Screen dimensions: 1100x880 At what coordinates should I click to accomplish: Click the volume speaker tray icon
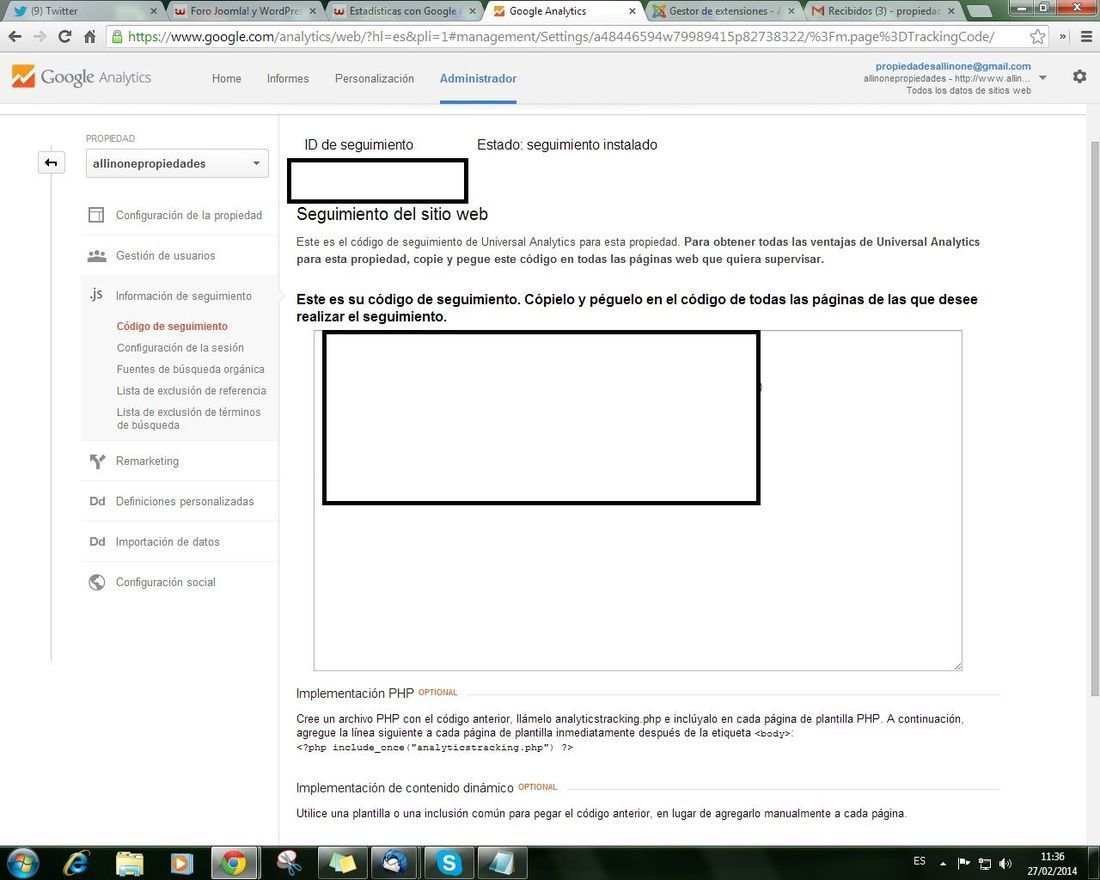pyautogui.click(x=1005, y=863)
